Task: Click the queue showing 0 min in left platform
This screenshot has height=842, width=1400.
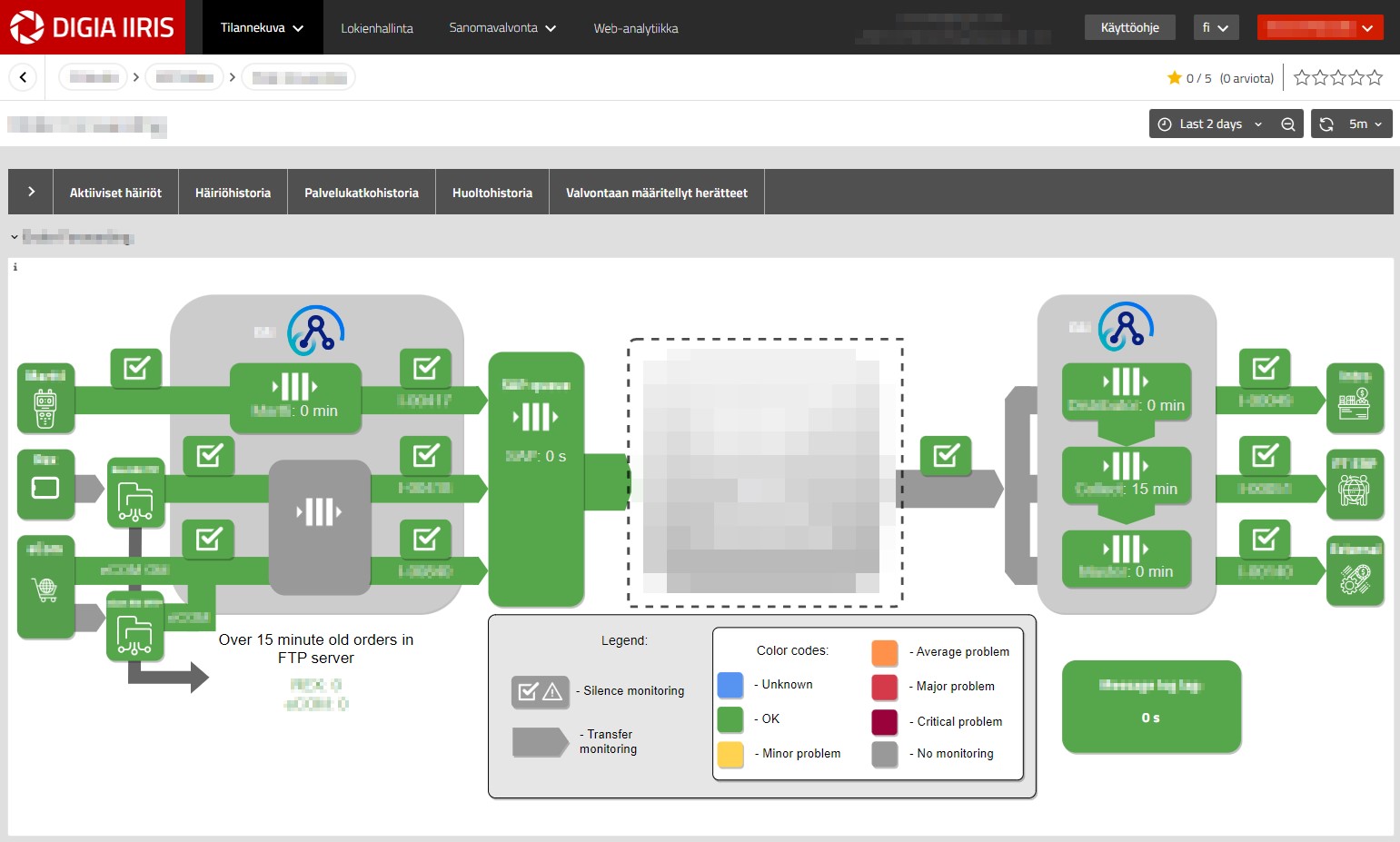Action: click(x=295, y=398)
